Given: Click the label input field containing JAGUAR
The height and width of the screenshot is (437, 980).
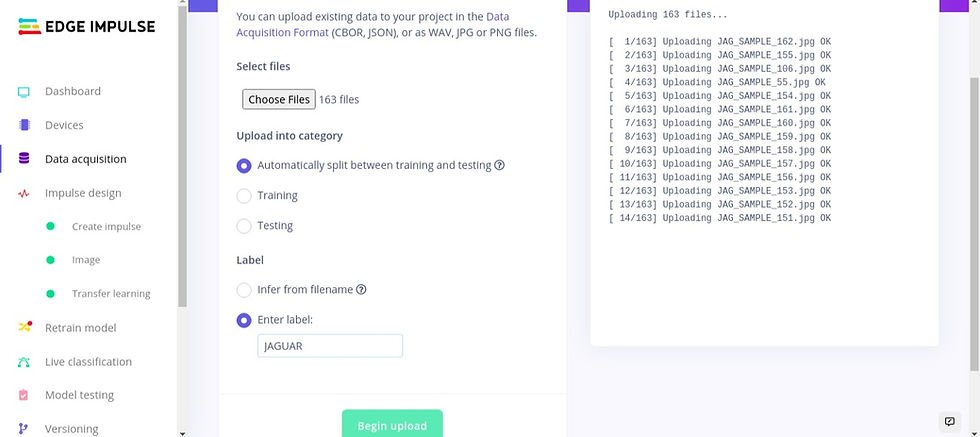Looking at the screenshot, I should click(x=330, y=346).
